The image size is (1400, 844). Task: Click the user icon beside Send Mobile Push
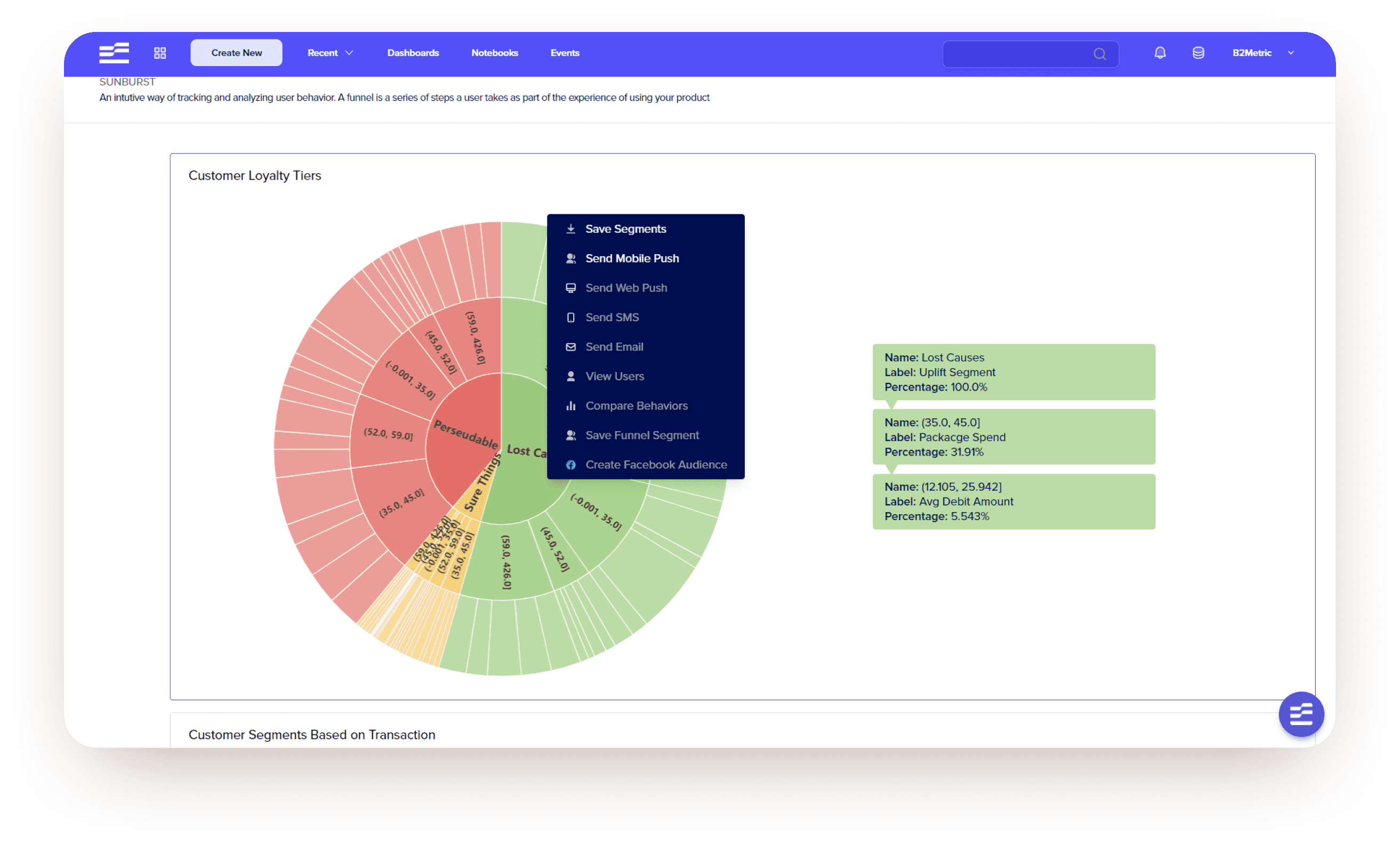click(x=570, y=258)
